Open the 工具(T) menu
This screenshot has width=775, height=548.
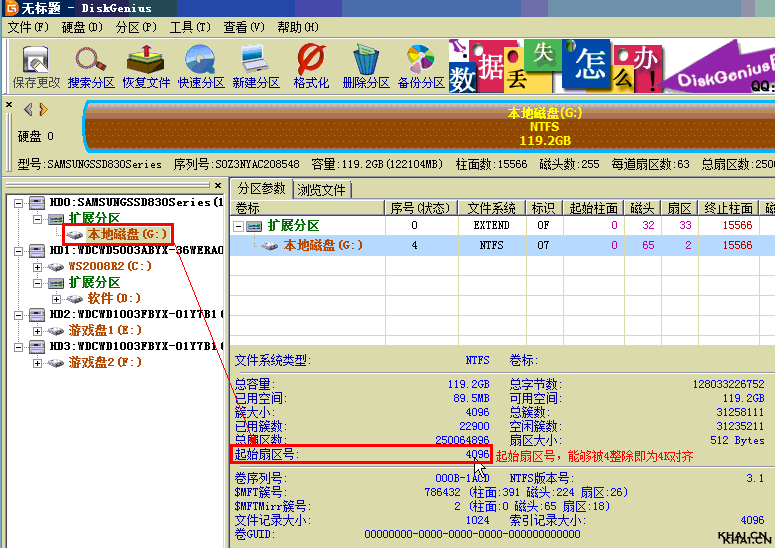click(190, 27)
